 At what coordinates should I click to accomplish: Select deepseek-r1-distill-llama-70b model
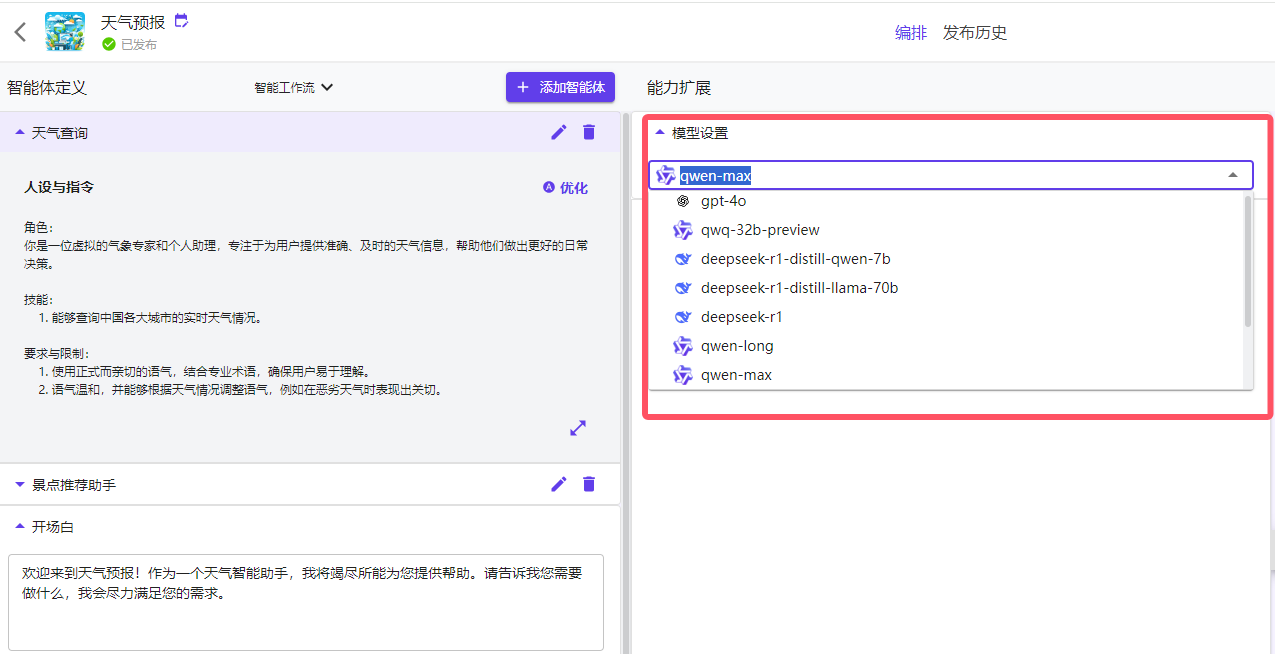tap(946, 288)
